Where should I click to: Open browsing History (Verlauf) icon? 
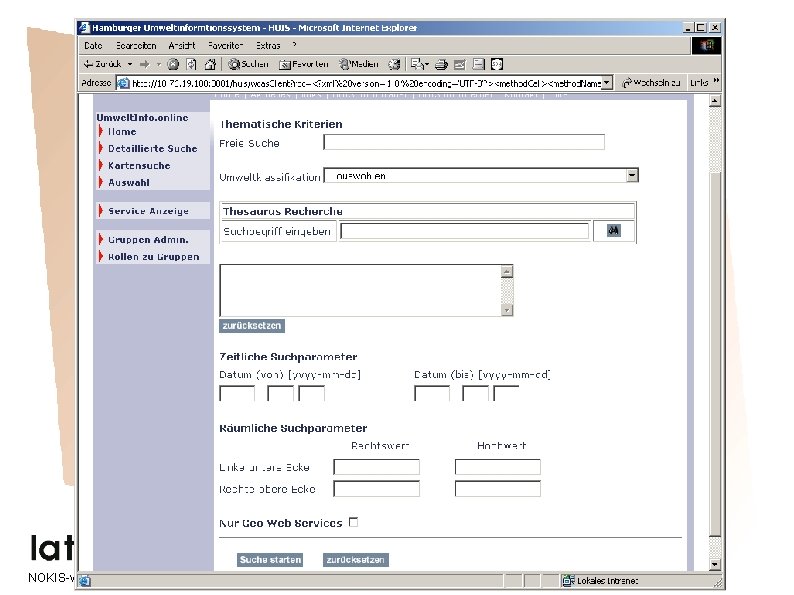[394, 64]
